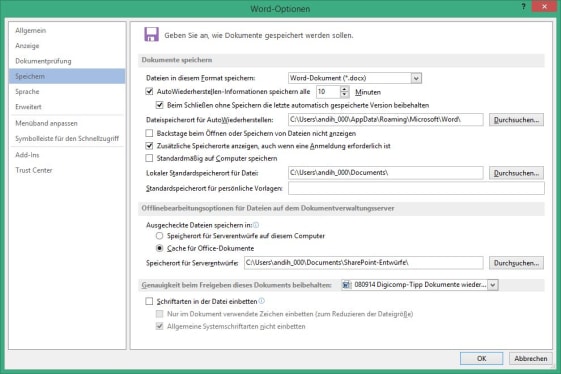This screenshot has width=561, height=374.
Task: Click the SharePoint-Entwürfe path field
Action: click(364, 263)
